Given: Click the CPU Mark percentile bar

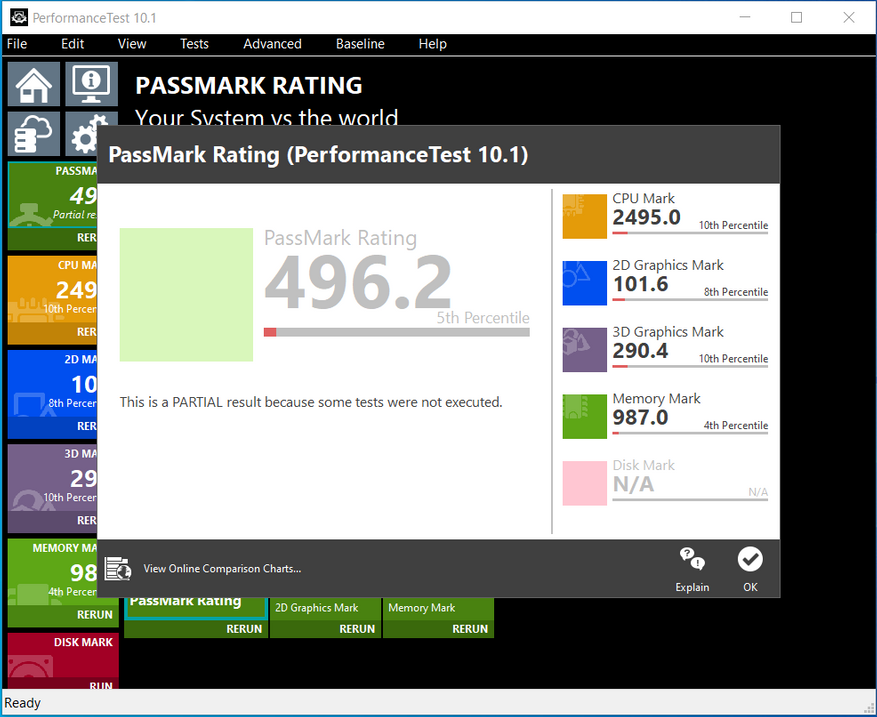Looking at the screenshot, I should (690, 233).
